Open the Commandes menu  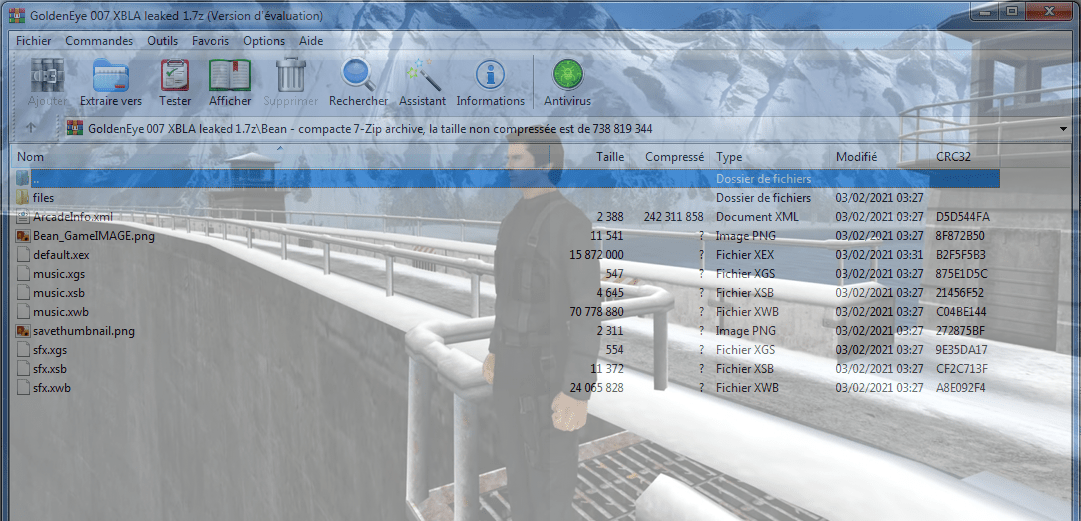(99, 41)
